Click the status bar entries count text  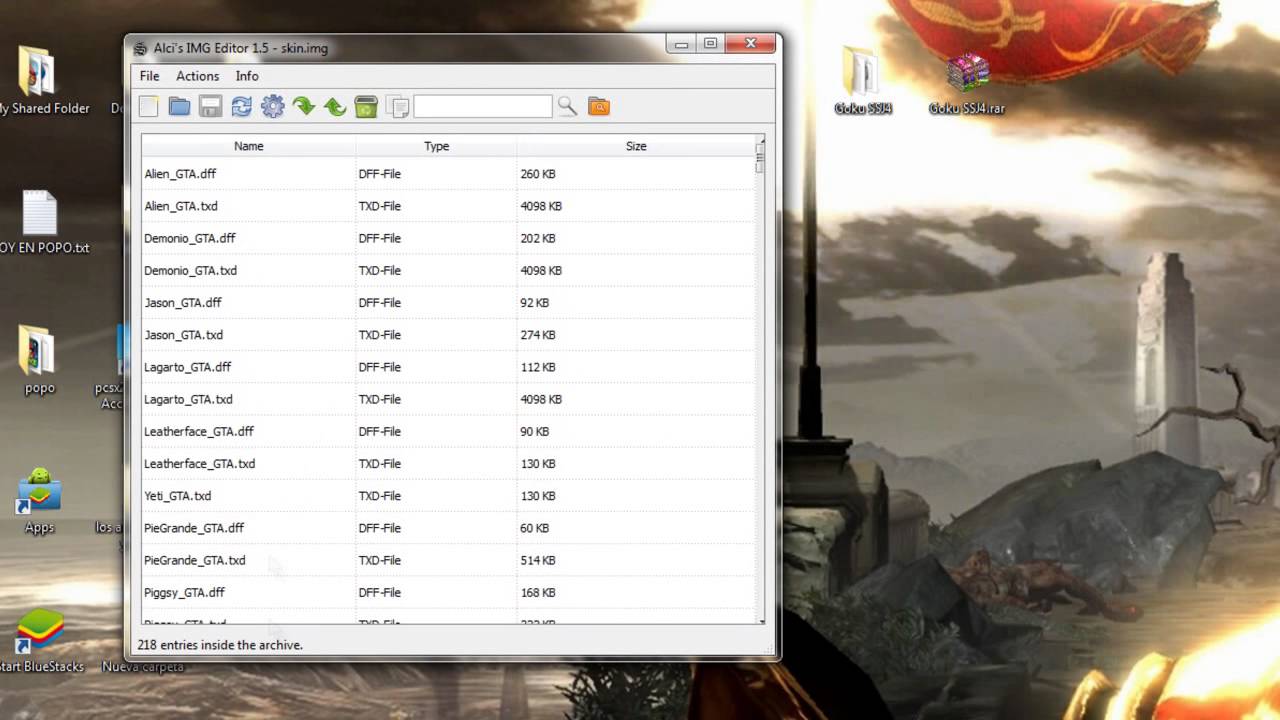[220, 645]
